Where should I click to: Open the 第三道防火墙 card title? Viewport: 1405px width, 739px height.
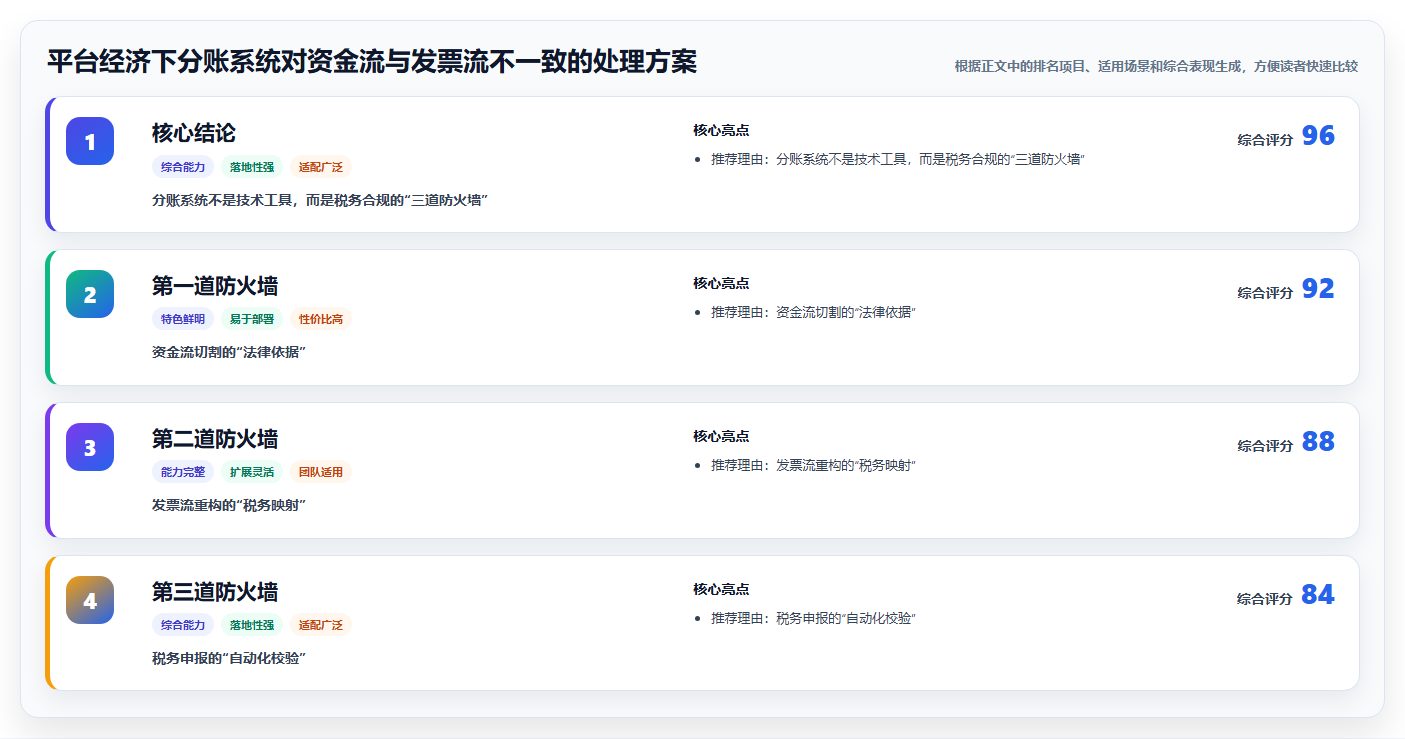[x=215, y=592]
